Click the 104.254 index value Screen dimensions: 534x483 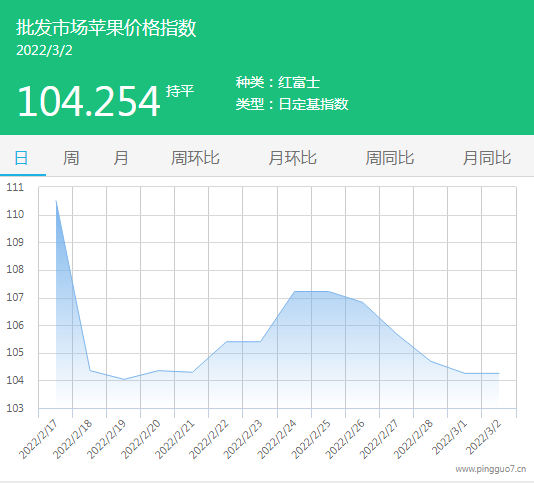click(89, 101)
